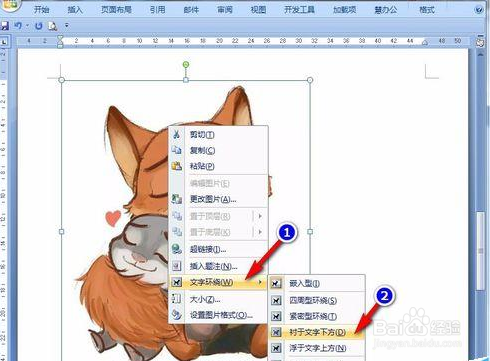Click the tab-stop selector at ruler's left
The width and height of the screenshot is (490, 361).
(4, 42)
